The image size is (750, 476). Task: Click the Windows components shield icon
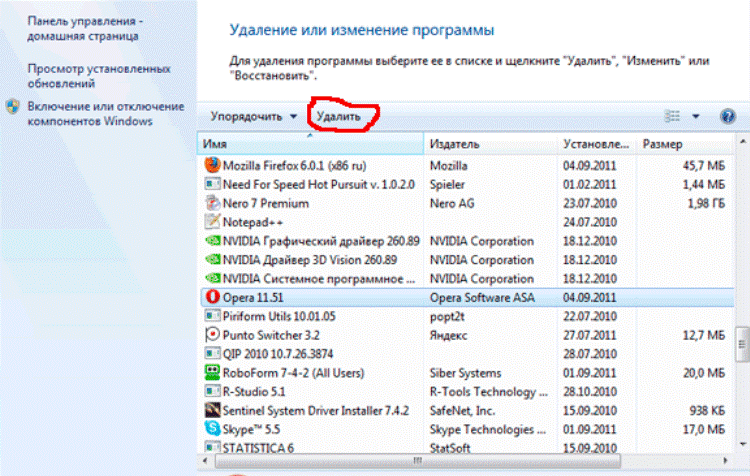(13, 107)
